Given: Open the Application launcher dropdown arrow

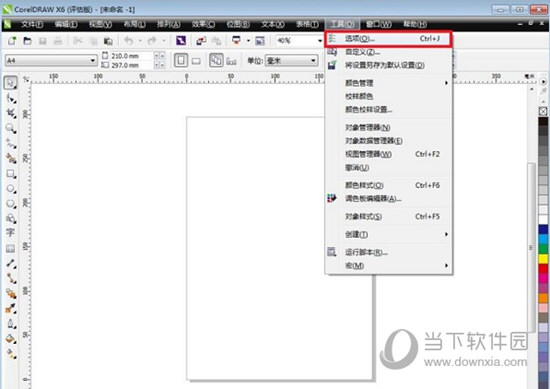Looking at the screenshot, I should [x=248, y=41].
